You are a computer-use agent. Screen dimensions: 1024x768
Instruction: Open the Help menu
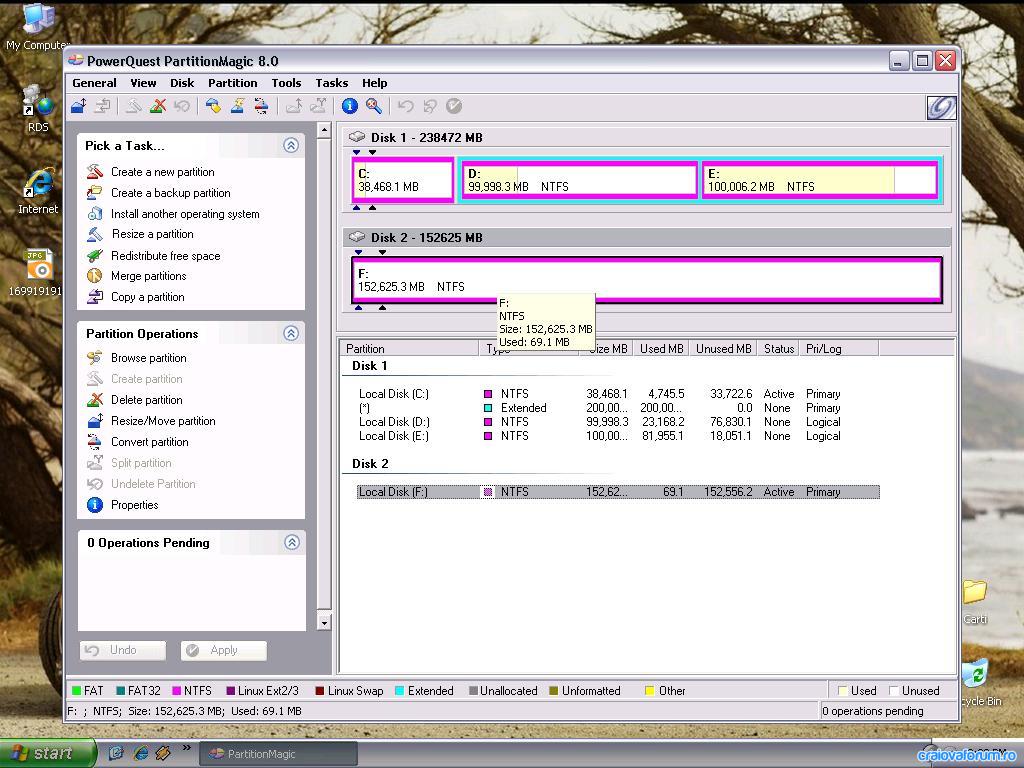click(x=375, y=83)
